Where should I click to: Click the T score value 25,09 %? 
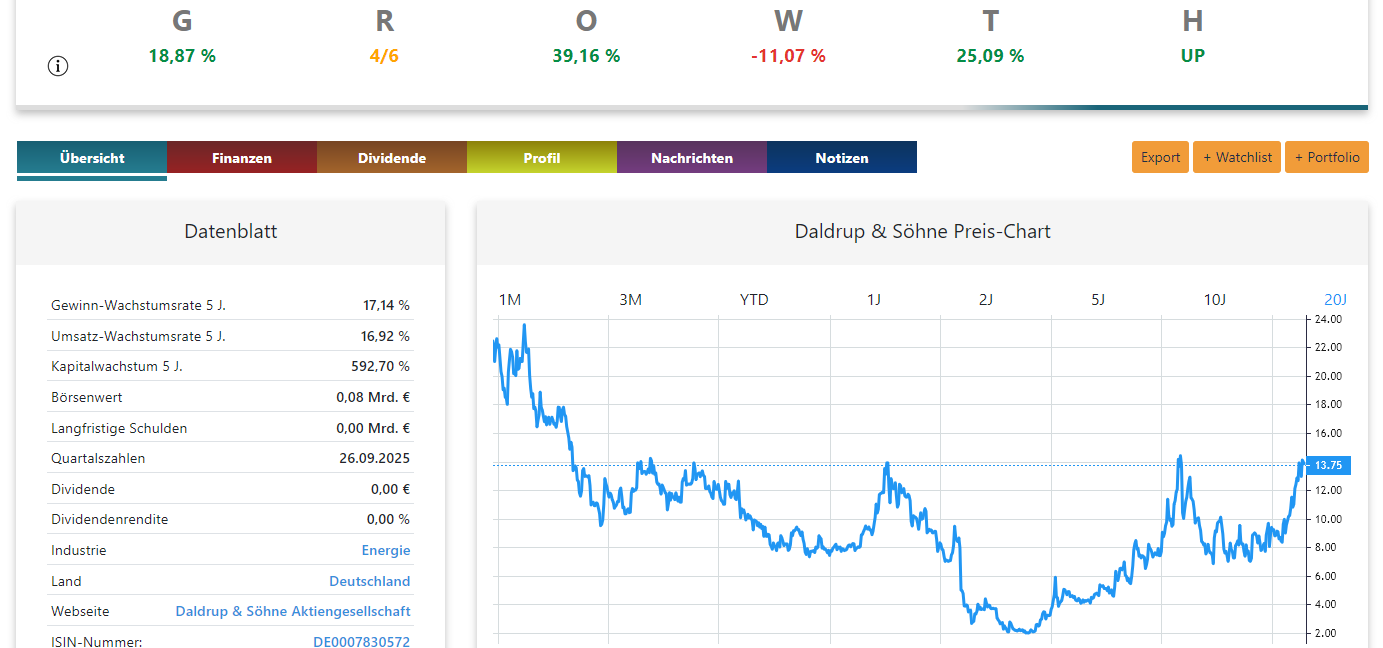coord(990,56)
